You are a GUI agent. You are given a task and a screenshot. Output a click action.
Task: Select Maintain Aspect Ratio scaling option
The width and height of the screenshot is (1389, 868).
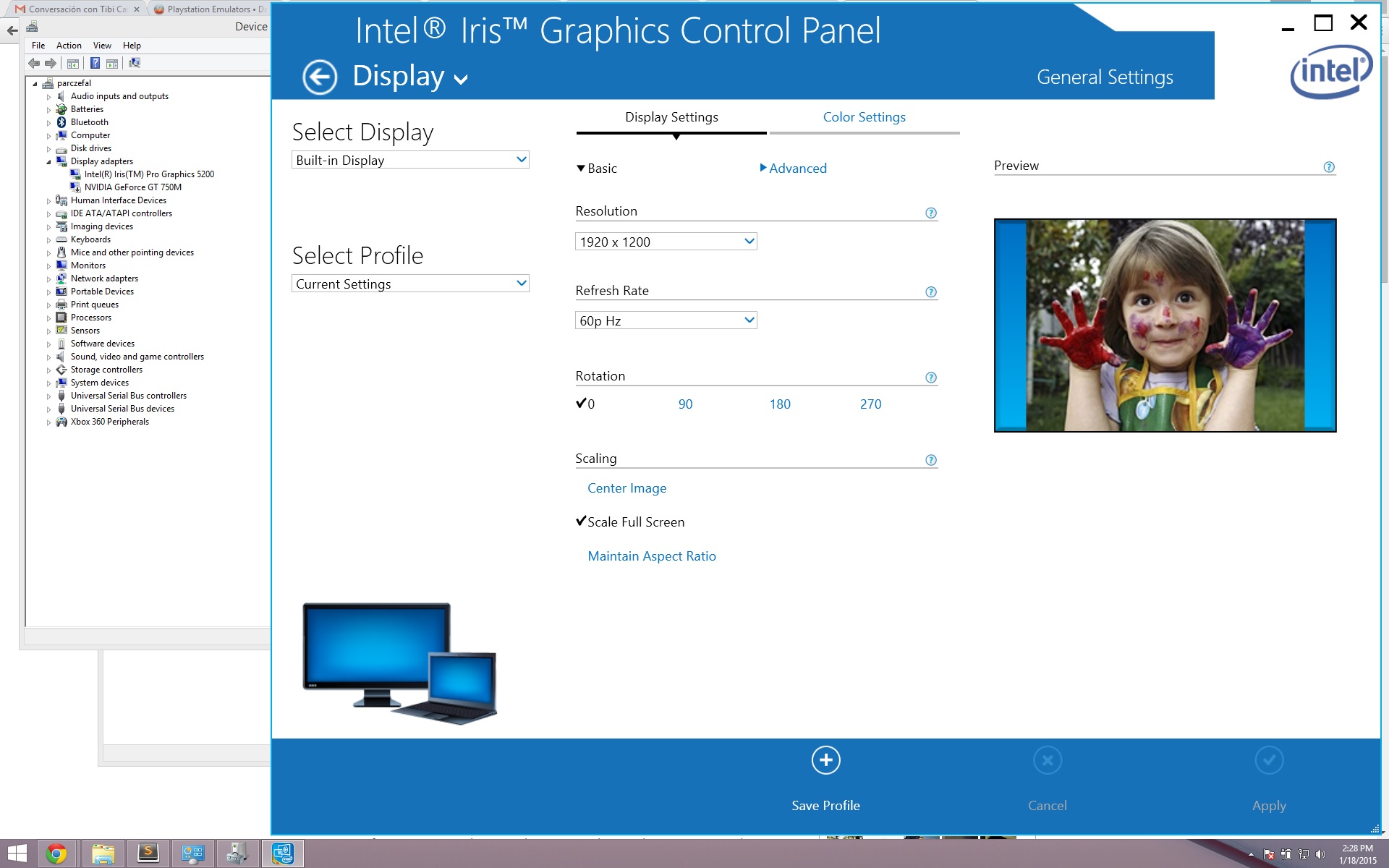coord(652,556)
